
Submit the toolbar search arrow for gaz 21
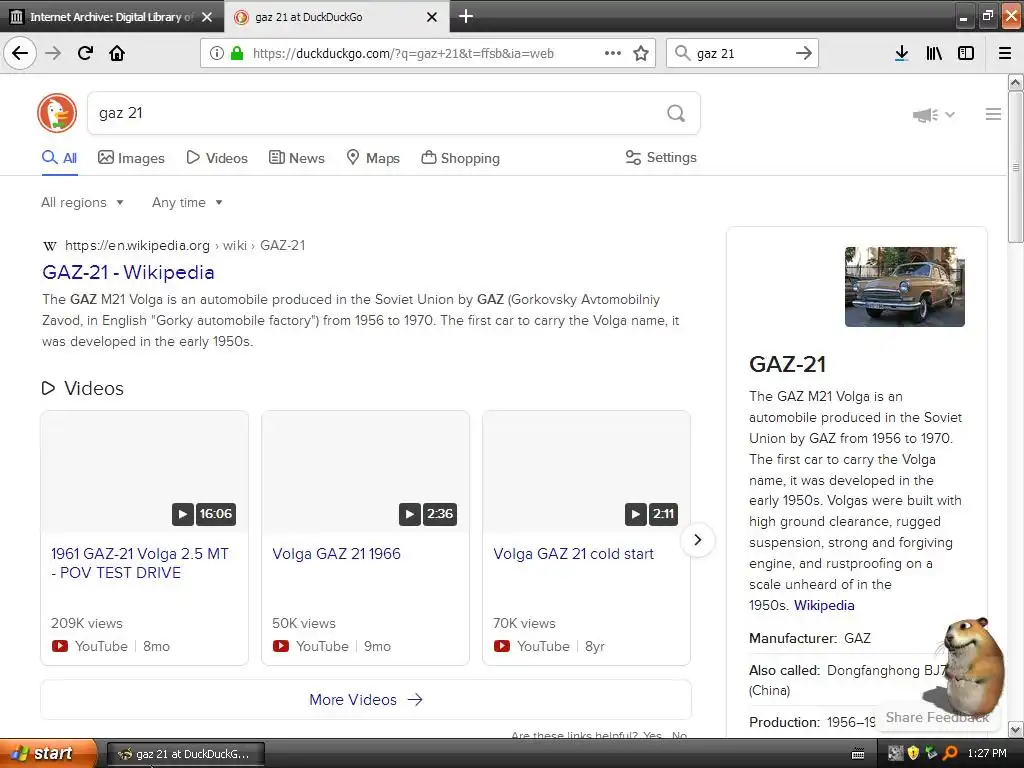(803, 54)
